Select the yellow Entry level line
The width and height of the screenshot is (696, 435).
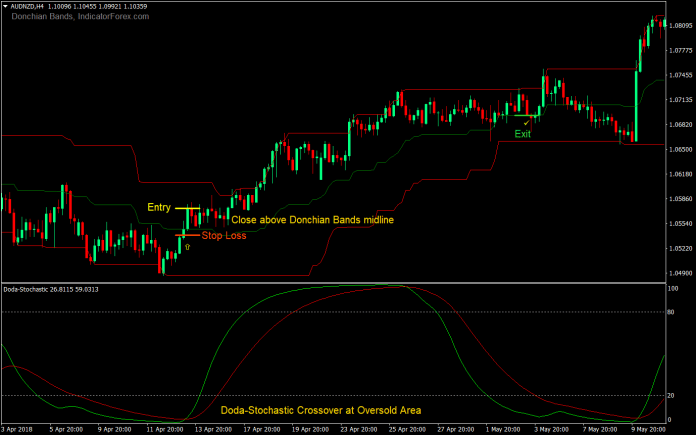pos(188,208)
